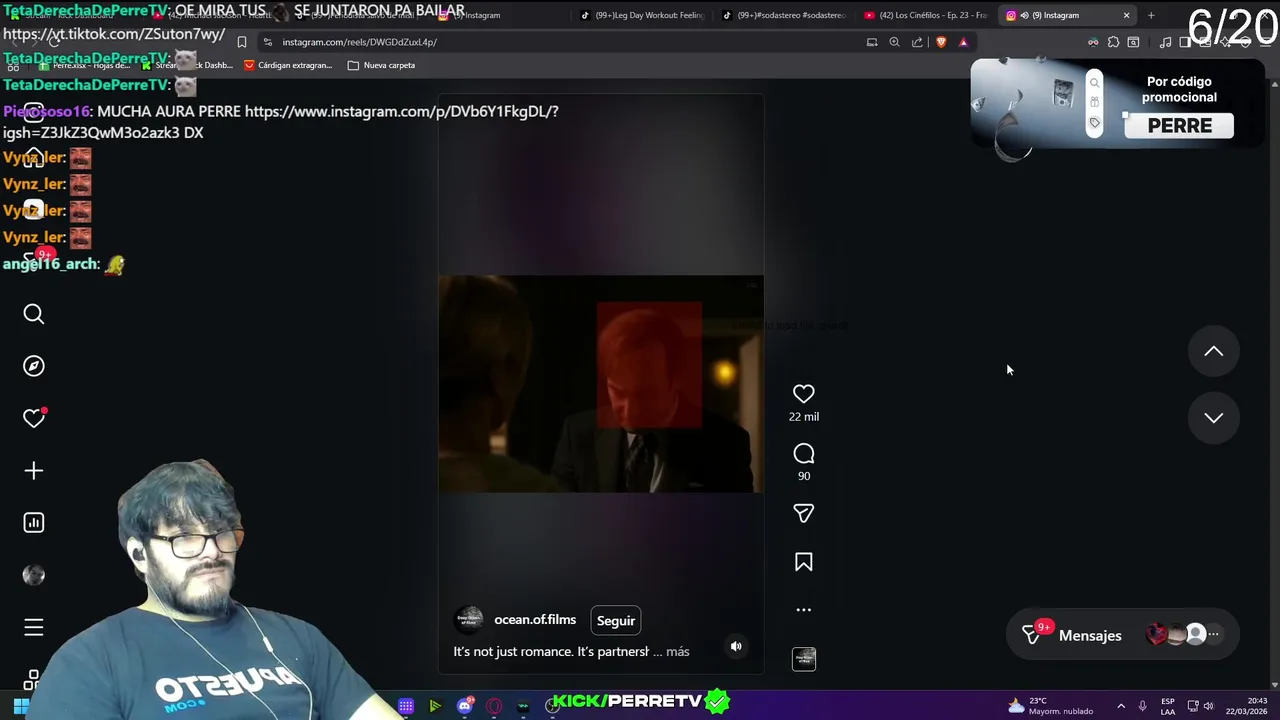
Task: Open the volume control in system tray
Action: [x=1208, y=706]
